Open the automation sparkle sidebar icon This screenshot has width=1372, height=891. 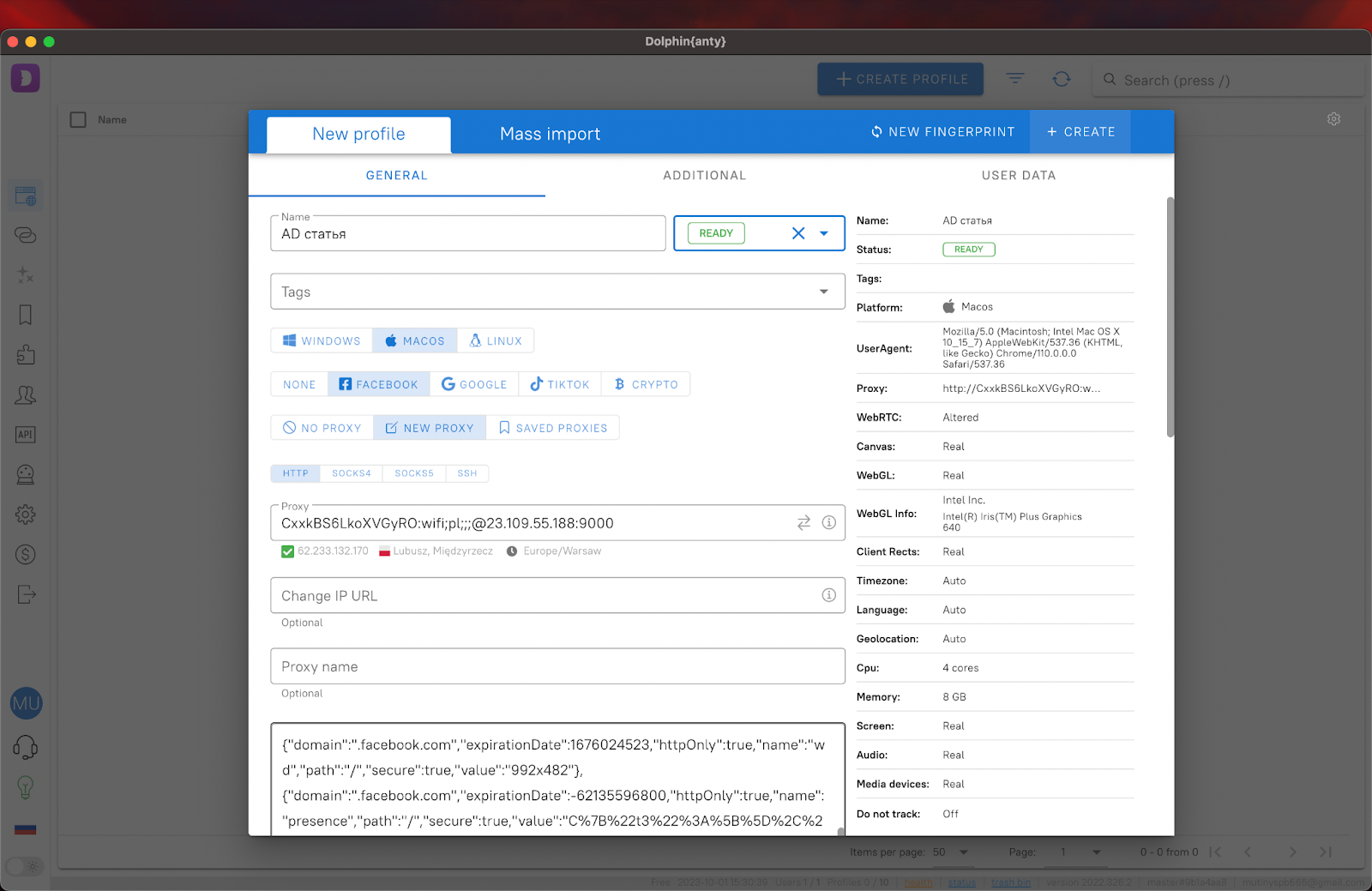26,275
